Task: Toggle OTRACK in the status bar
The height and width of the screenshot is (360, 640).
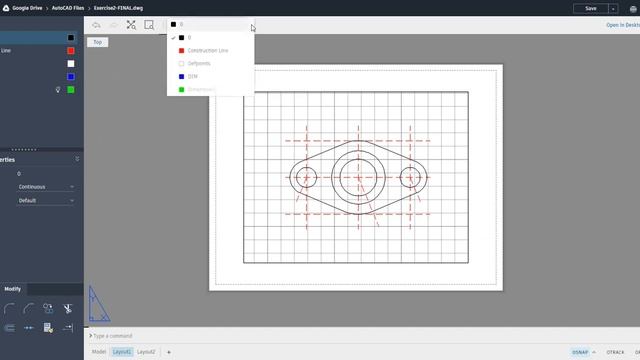Action: 615,352
